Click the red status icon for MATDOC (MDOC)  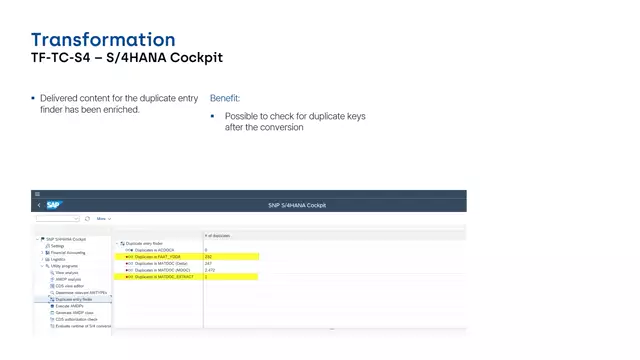point(129,270)
